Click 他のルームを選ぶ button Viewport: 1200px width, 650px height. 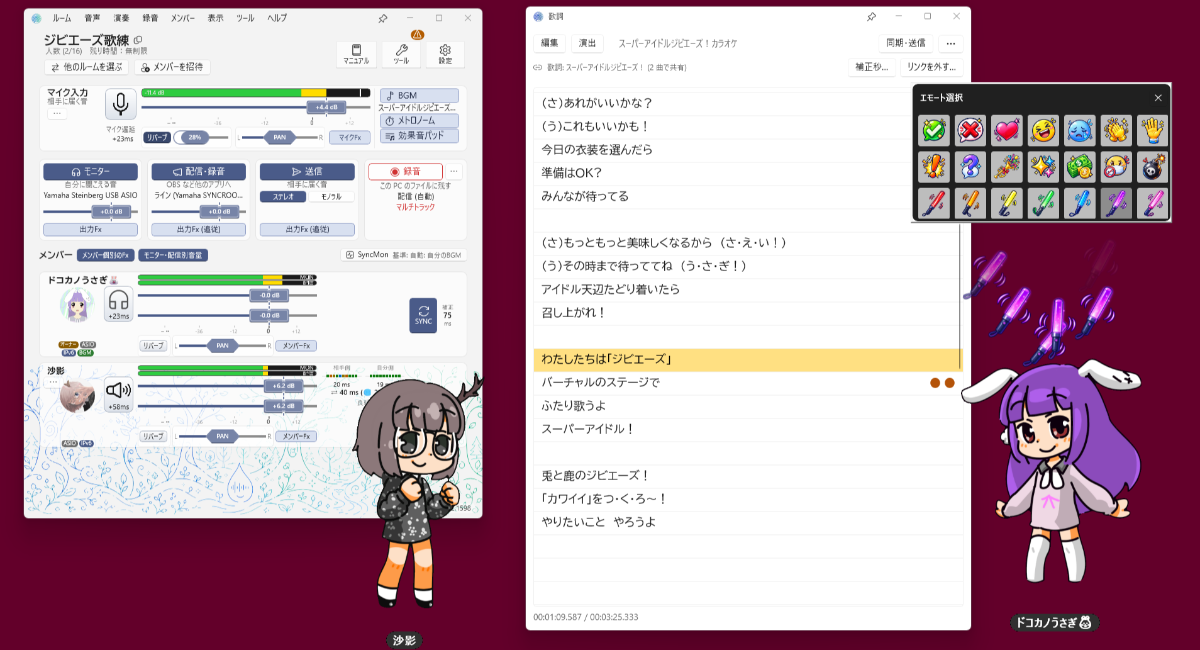(87, 67)
